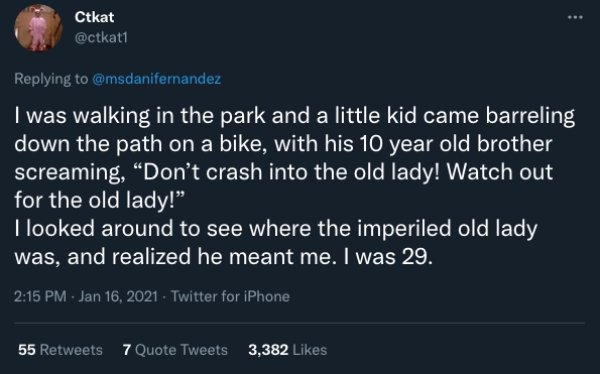Click the 2:15 PM timestamp
Screen dimensions: 600x374
pos(40,296)
